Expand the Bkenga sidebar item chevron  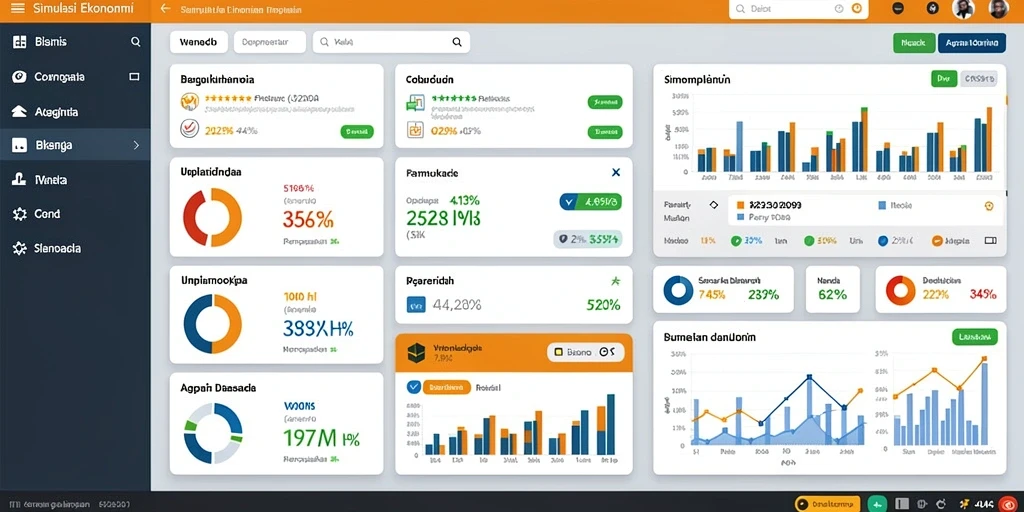(136, 145)
